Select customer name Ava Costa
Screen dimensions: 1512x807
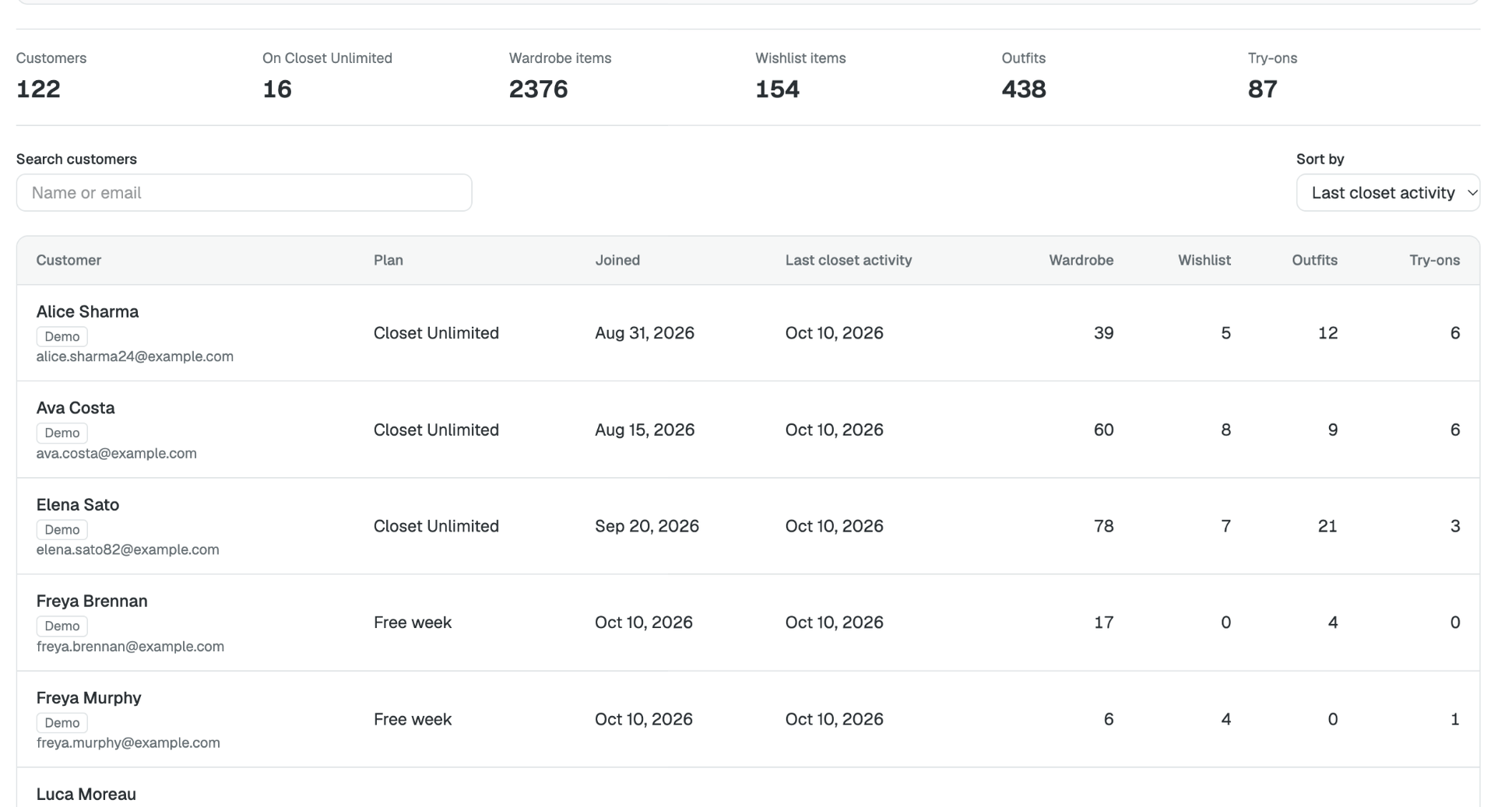click(76, 408)
